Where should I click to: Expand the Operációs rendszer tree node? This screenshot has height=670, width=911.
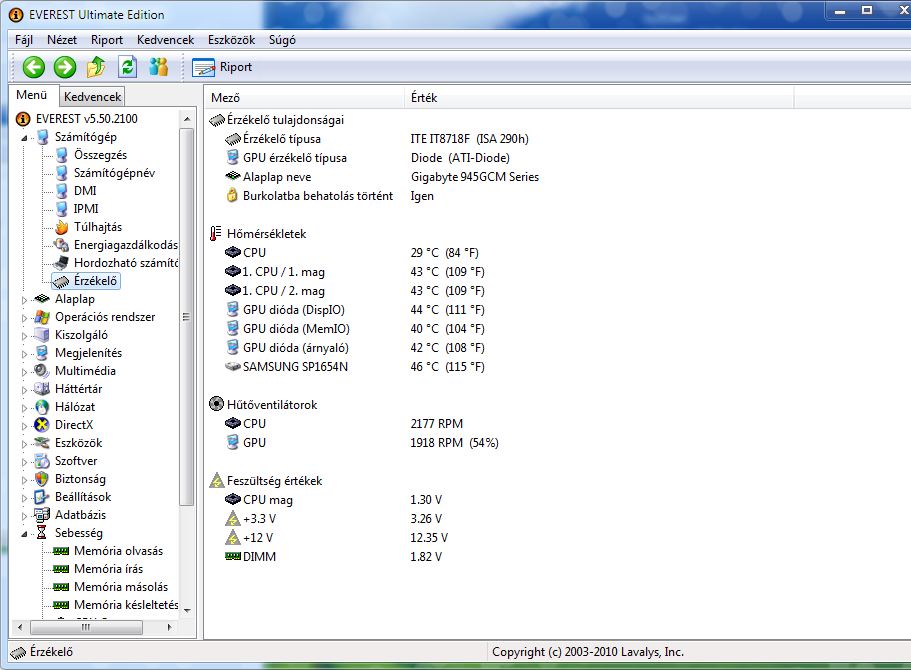[x=24, y=318]
